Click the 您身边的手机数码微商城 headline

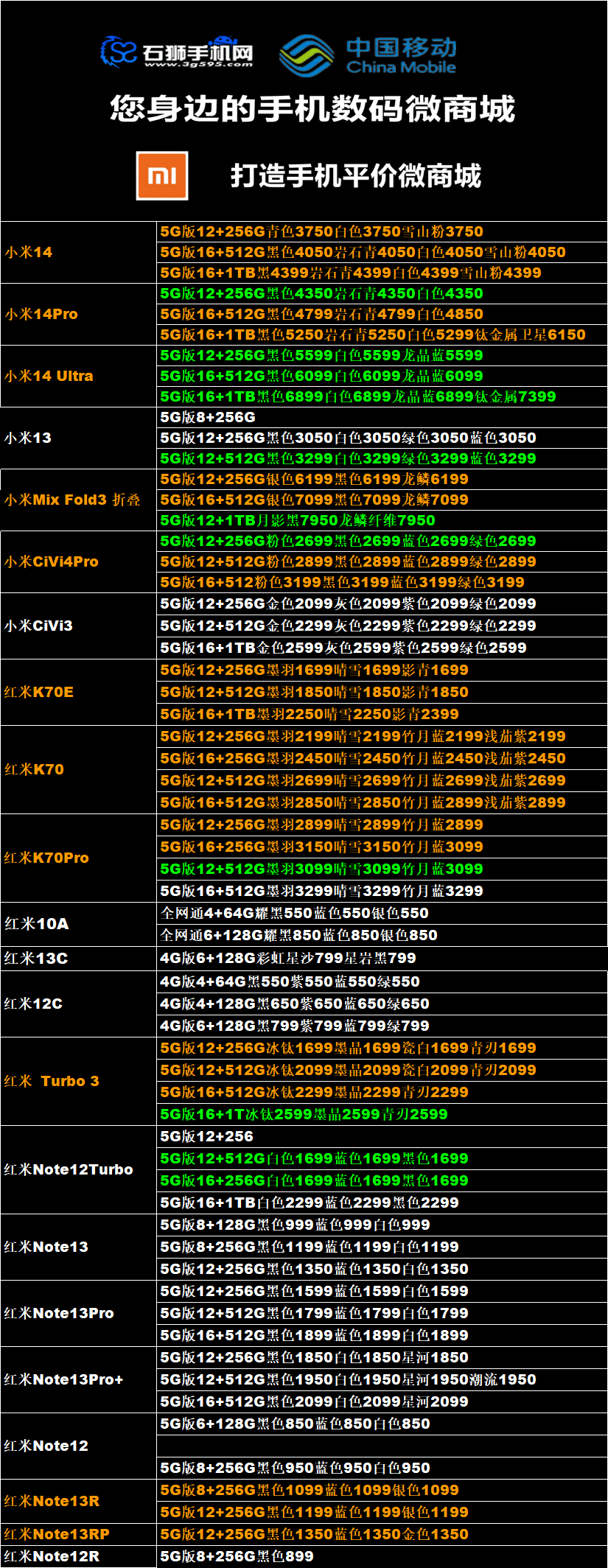point(312,109)
